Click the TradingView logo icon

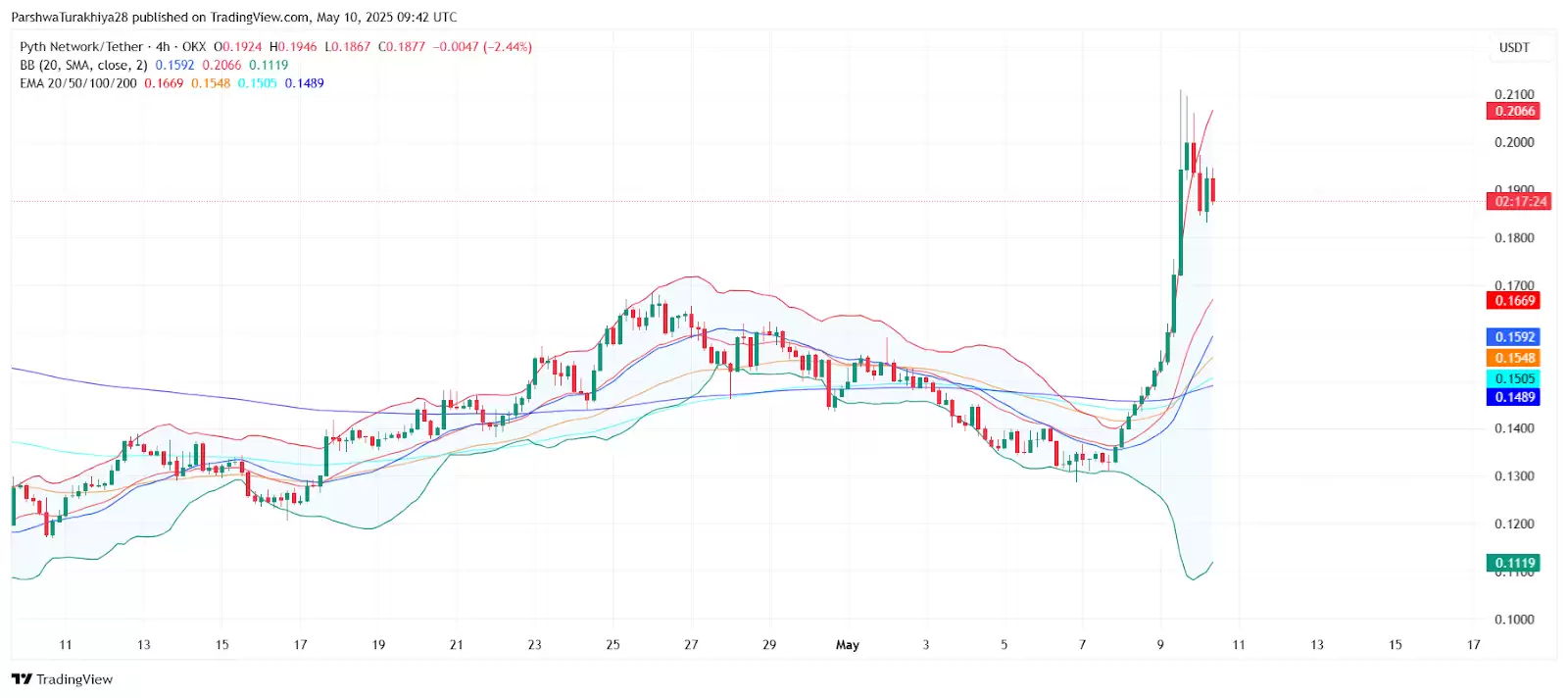[22, 679]
